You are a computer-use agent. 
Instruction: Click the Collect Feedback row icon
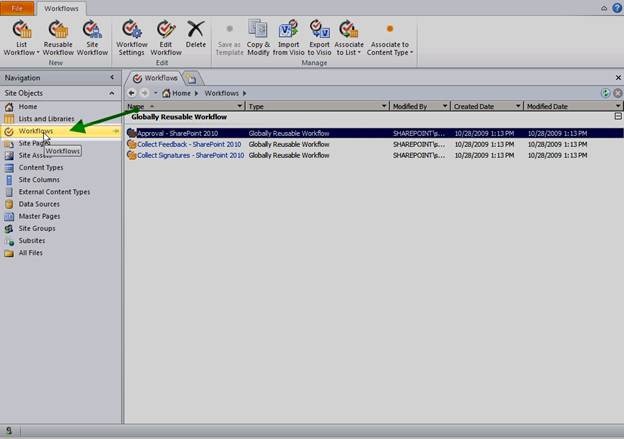132,144
